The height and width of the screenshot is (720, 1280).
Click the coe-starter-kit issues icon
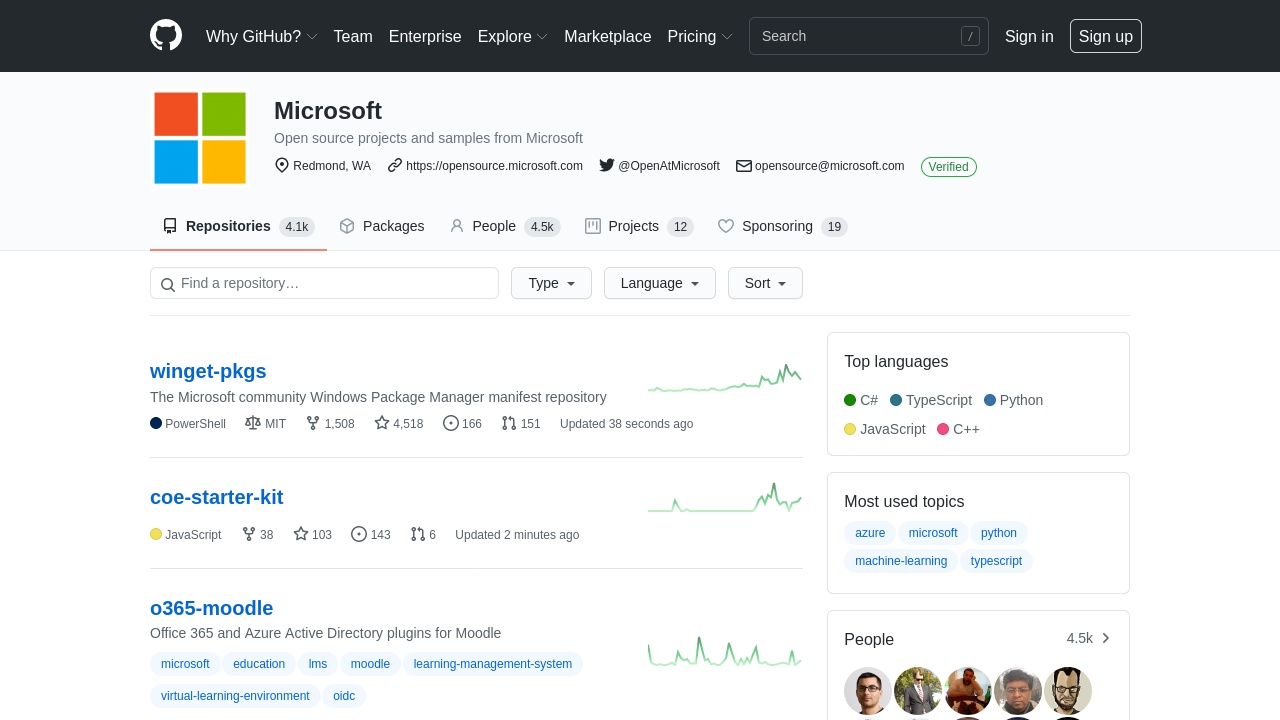(359, 534)
